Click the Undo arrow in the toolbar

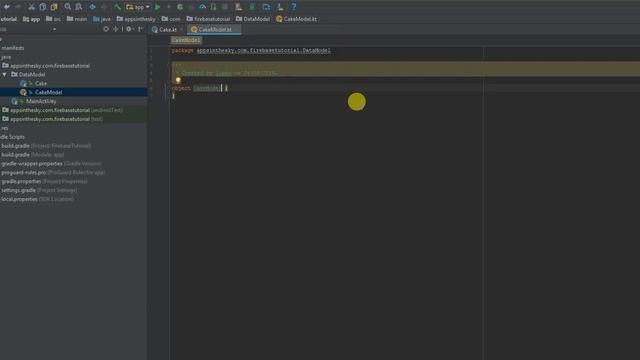[7, 7]
